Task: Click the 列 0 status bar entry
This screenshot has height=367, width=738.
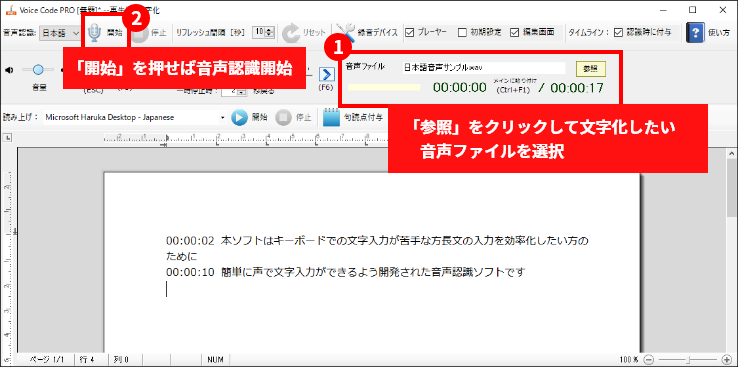Action: click(121, 359)
